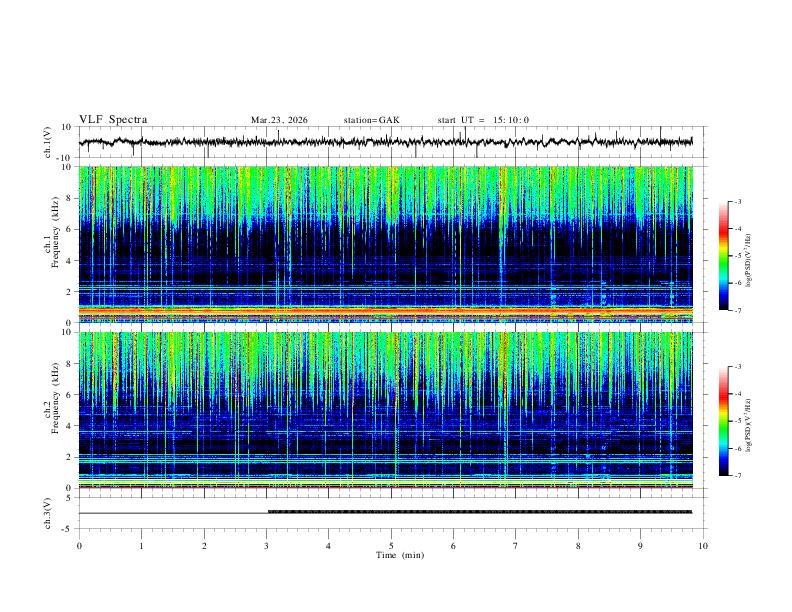Click the ch.1 spectrogram PSD color bar

pos(724,256)
